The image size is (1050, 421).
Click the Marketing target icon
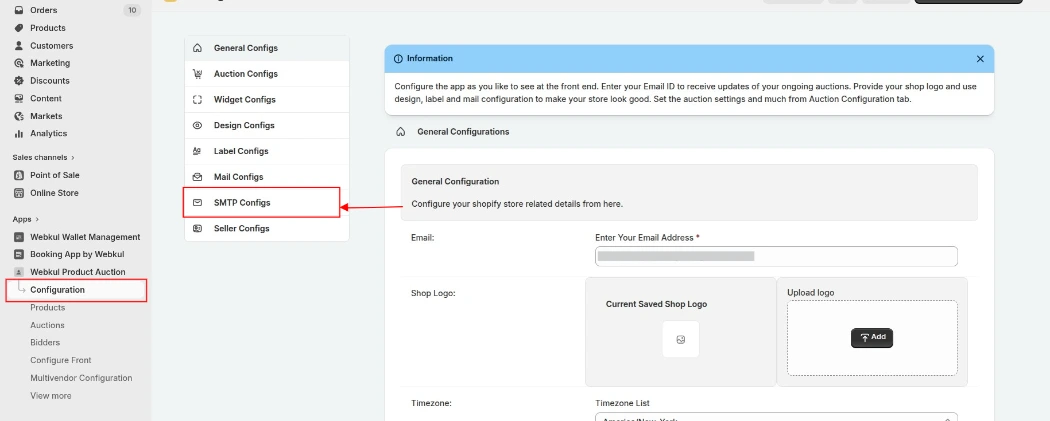[x=19, y=63]
